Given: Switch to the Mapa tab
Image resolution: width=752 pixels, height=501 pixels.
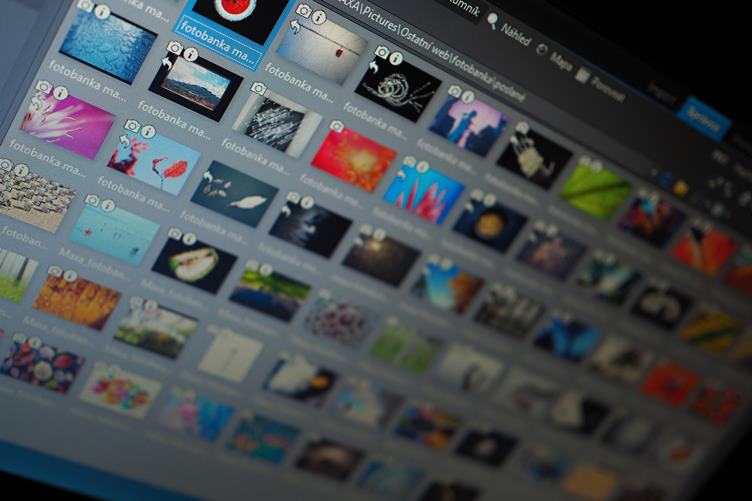Looking at the screenshot, I should click(555, 57).
